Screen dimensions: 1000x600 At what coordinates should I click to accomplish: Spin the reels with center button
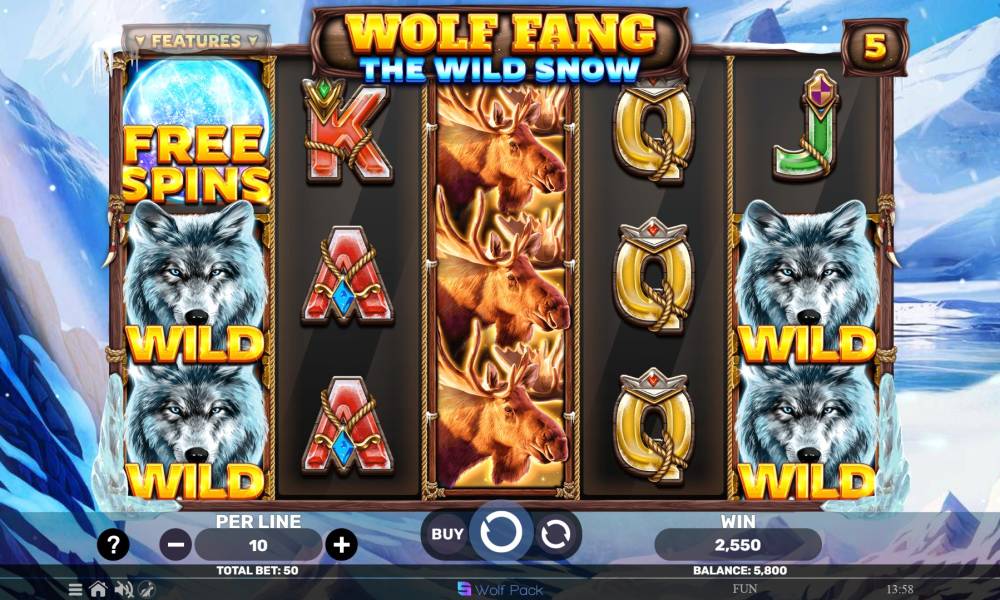point(501,532)
